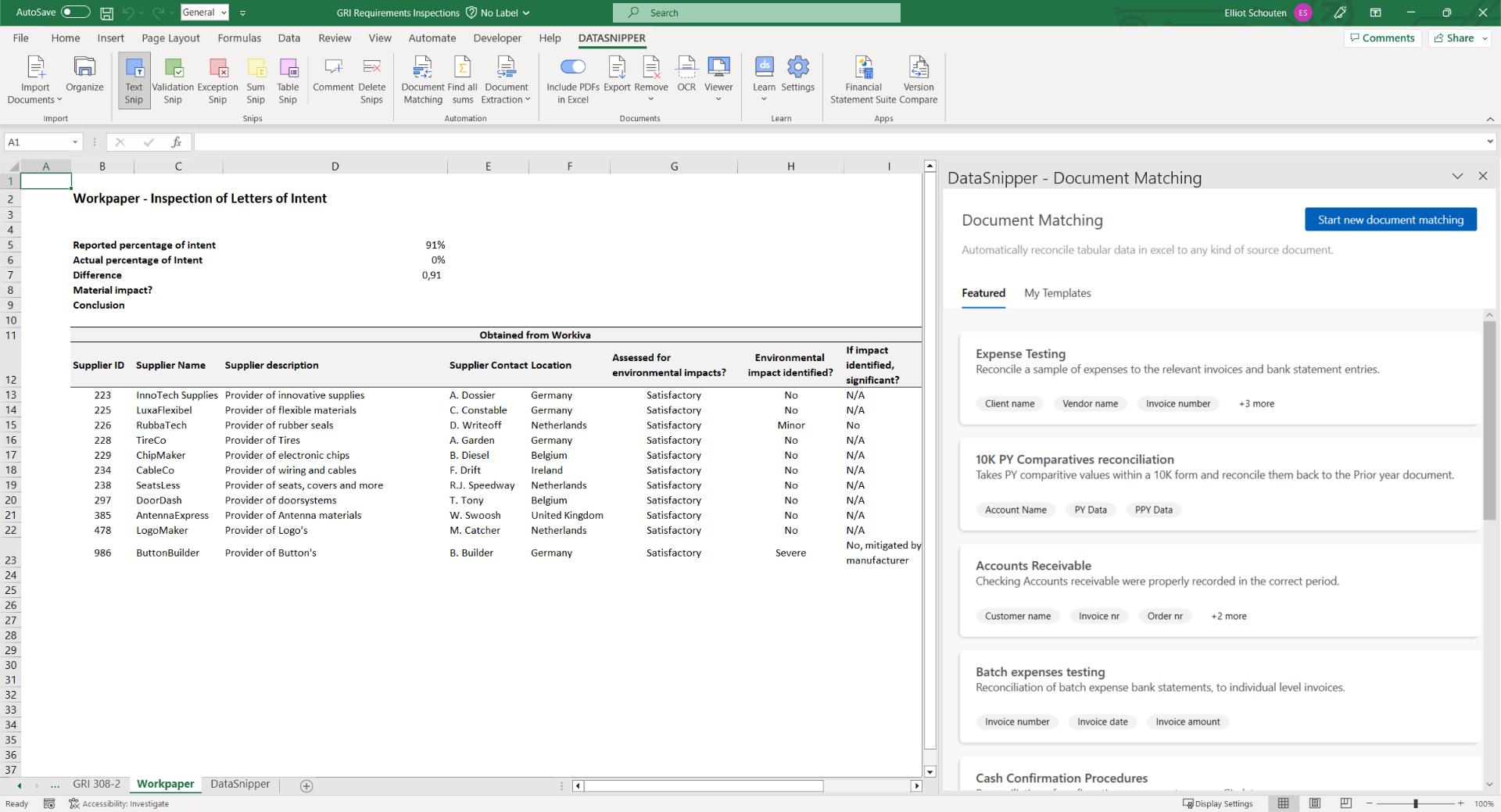The height and width of the screenshot is (812, 1501).
Task: Select the Exception Snip tool
Action: [x=217, y=80]
